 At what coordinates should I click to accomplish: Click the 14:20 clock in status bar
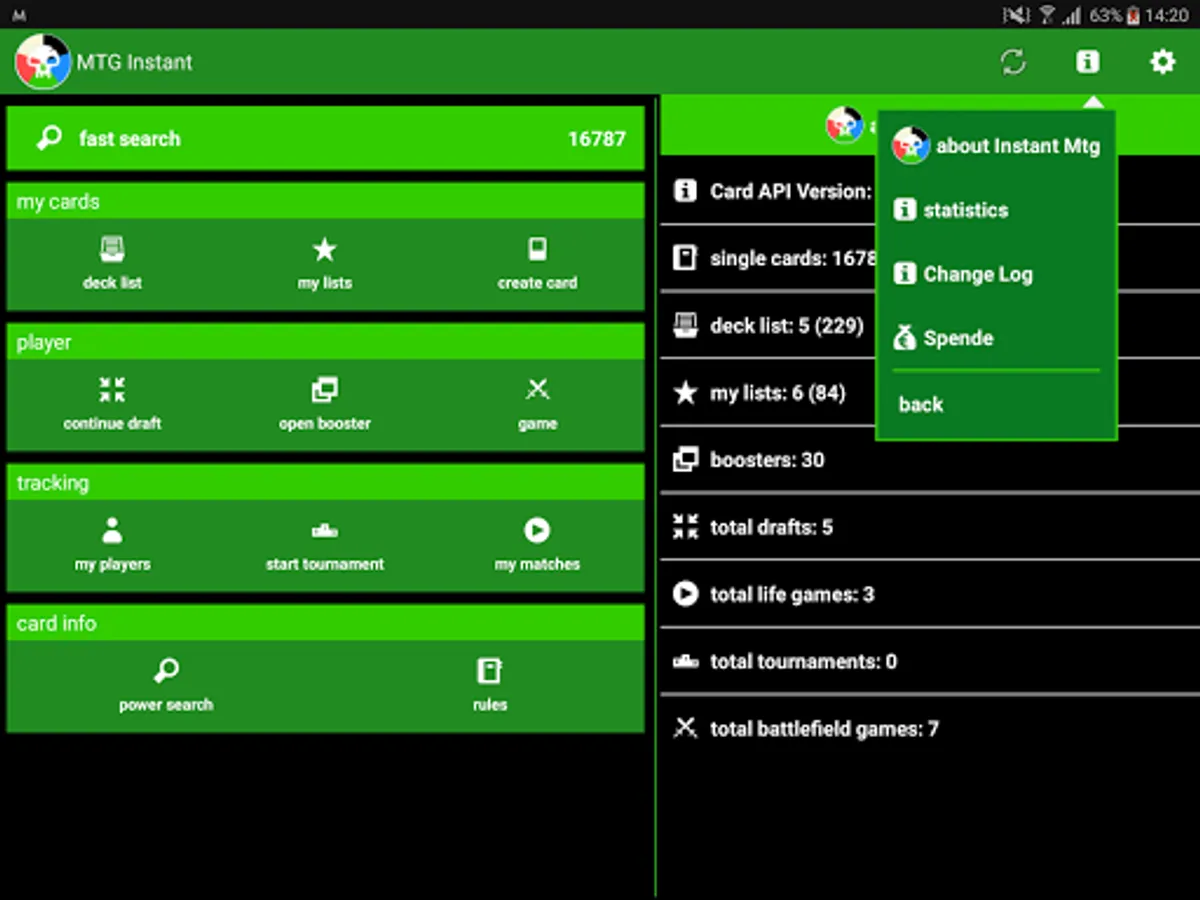(x=1168, y=15)
